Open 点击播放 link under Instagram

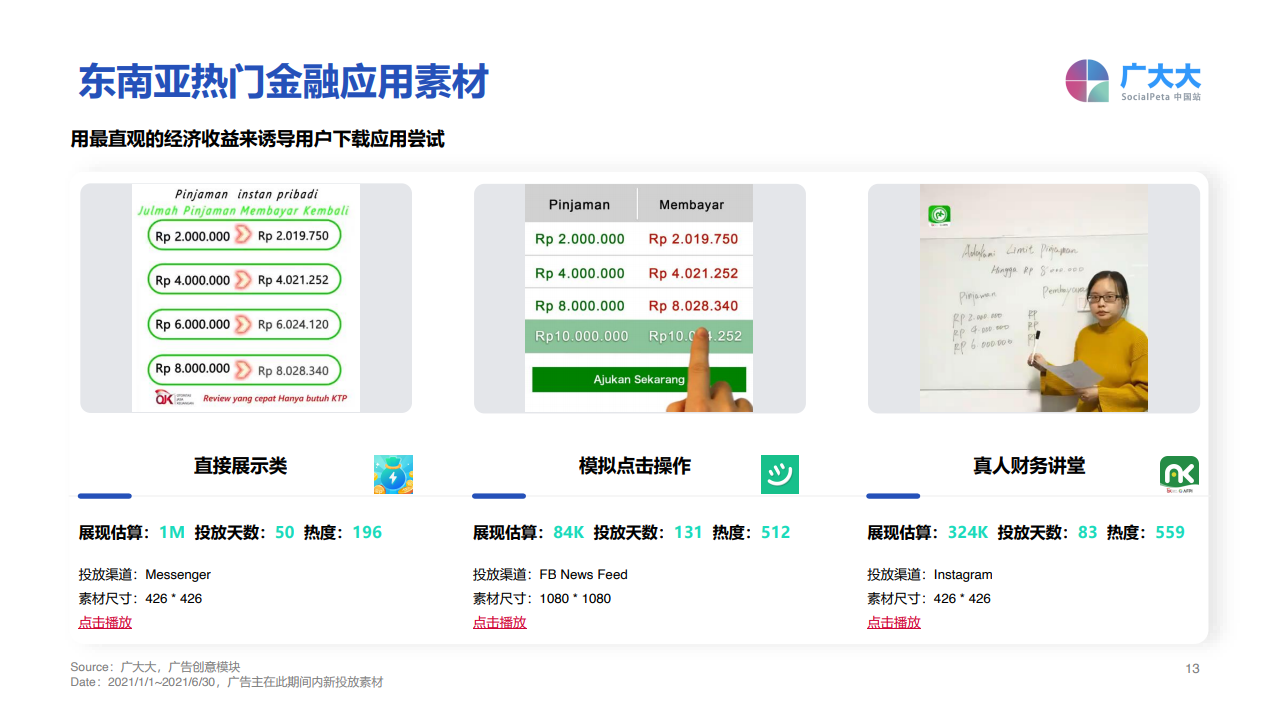tap(893, 622)
